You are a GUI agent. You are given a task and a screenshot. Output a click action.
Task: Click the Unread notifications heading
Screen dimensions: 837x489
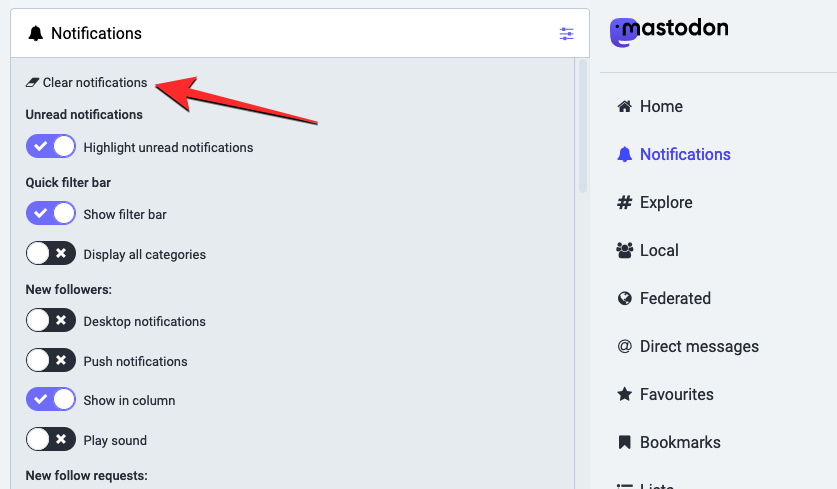(84, 115)
